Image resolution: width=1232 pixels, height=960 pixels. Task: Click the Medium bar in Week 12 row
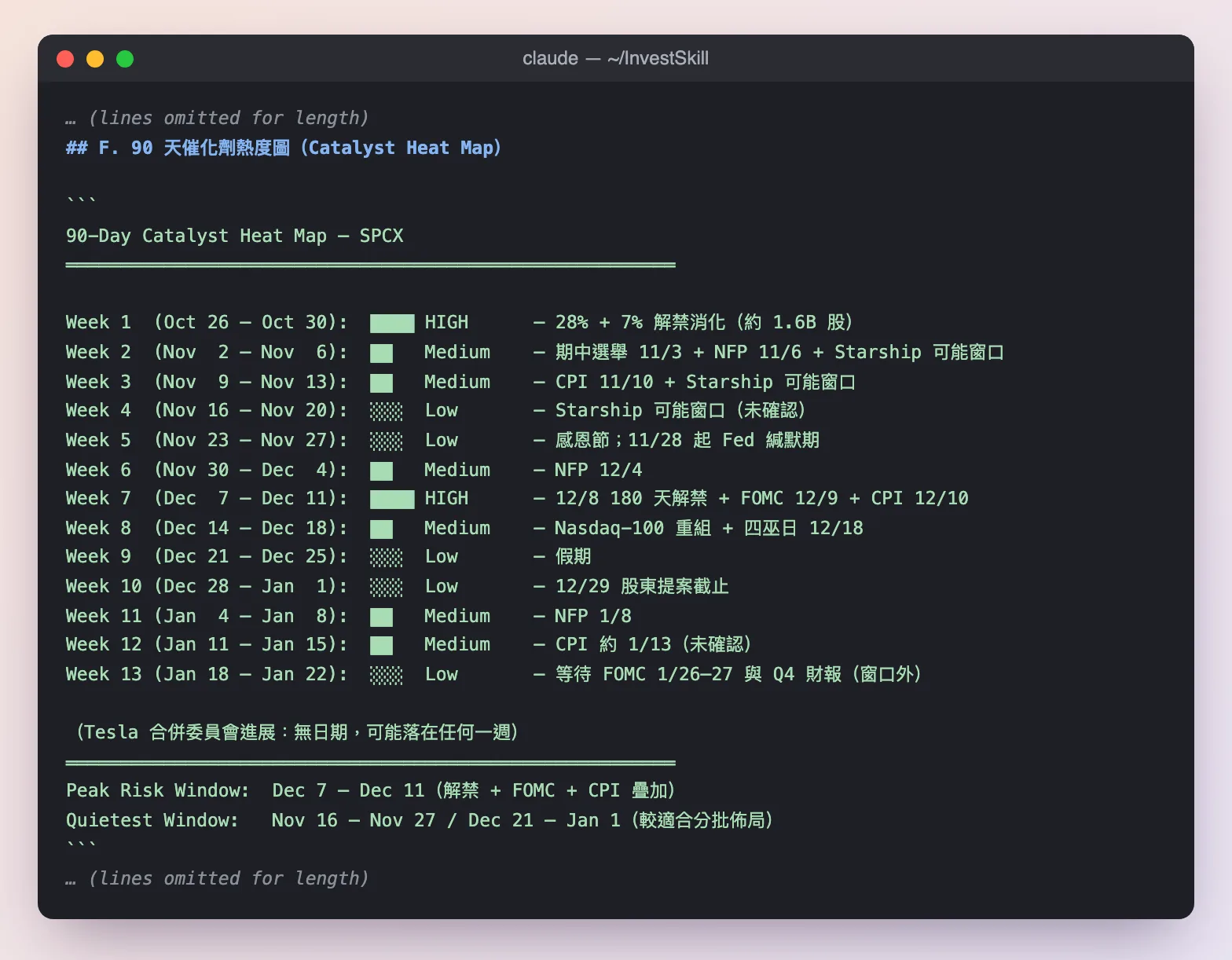(381, 646)
